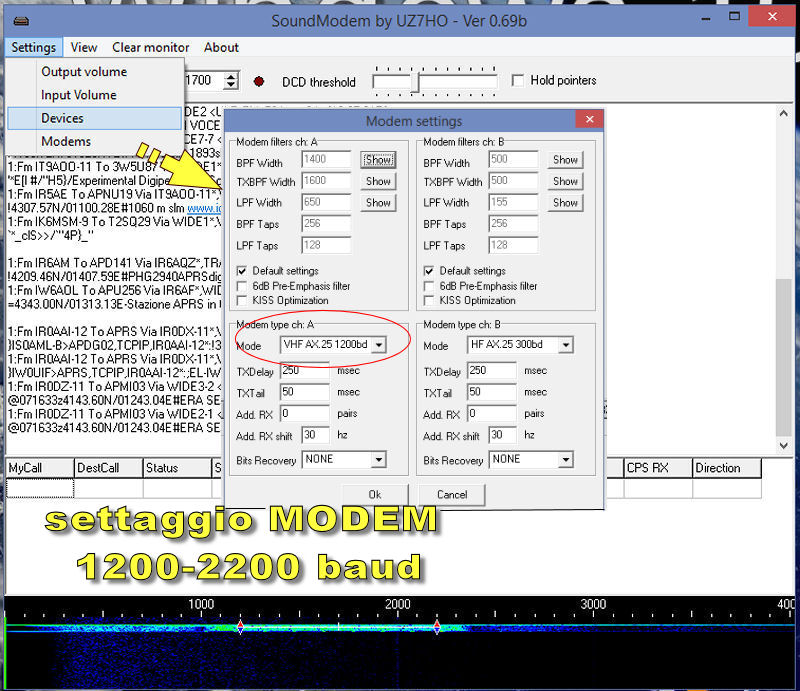Open the View menu

coord(84,47)
